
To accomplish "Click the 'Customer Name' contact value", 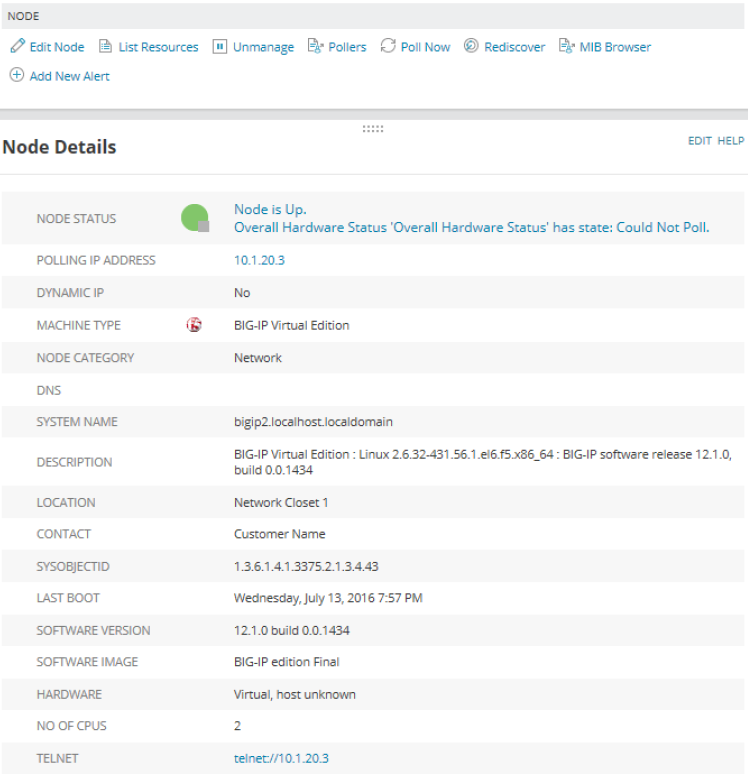I will [x=280, y=534].
